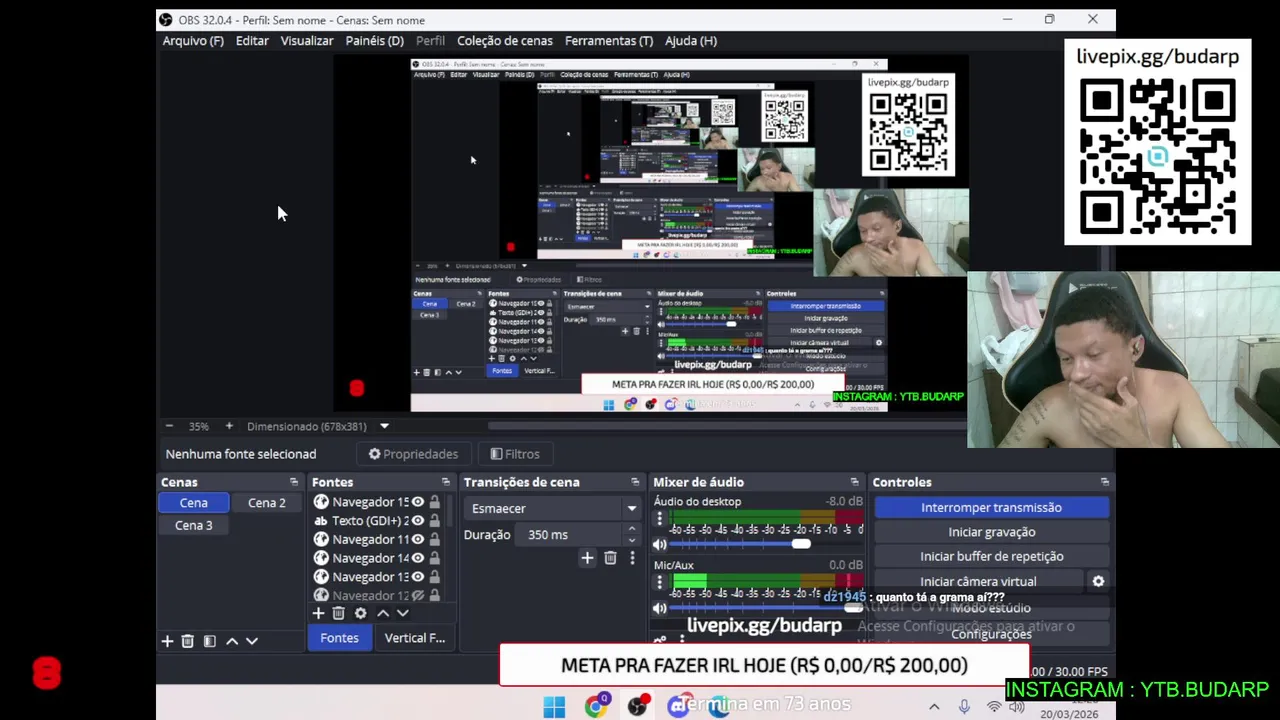Unlock the Texto (GDI+) source
Viewport: 1280px width, 720px height.
point(435,520)
